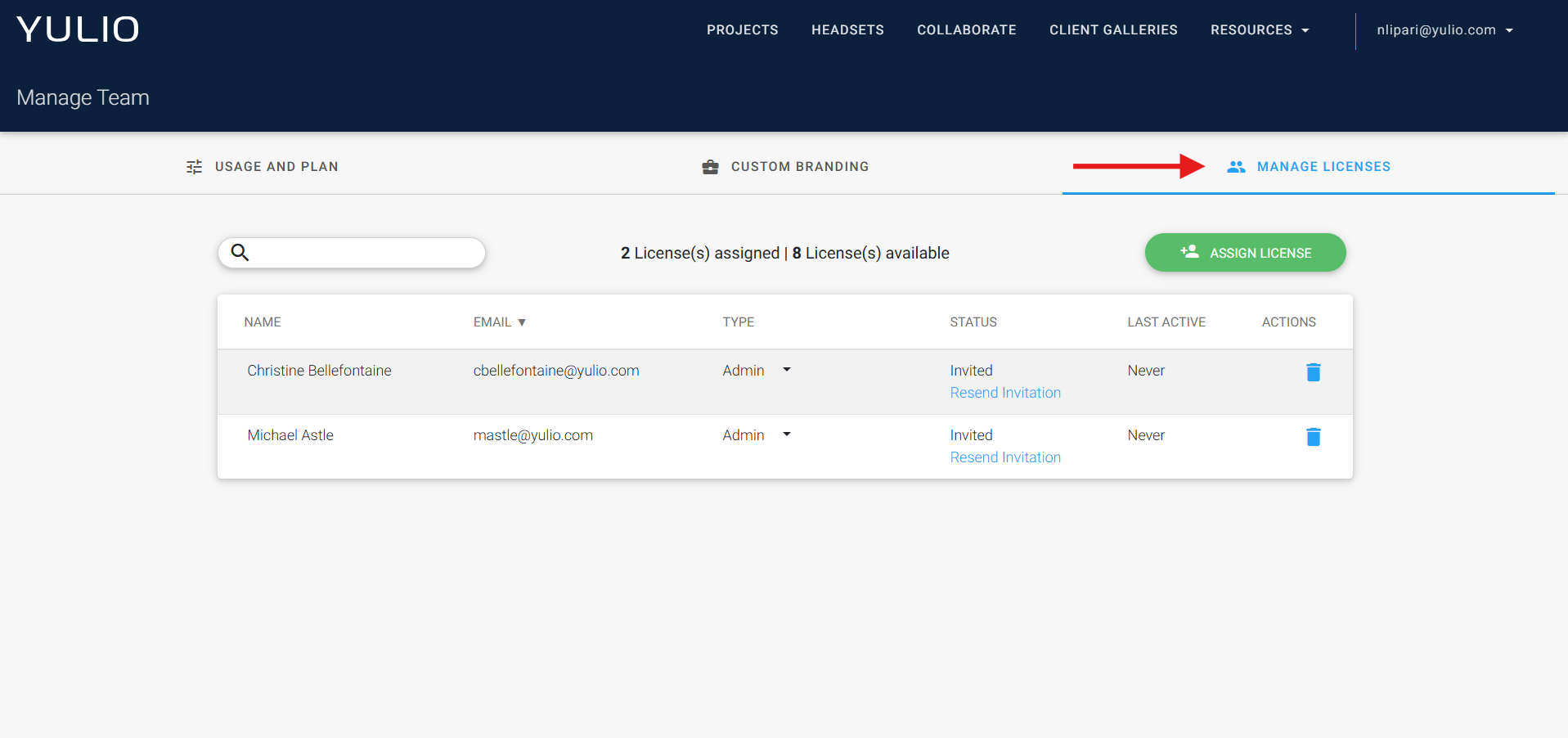Screen dimensions: 1568x738
Task: Click the Usage and Plan sliders icon
Action: [194, 167]
